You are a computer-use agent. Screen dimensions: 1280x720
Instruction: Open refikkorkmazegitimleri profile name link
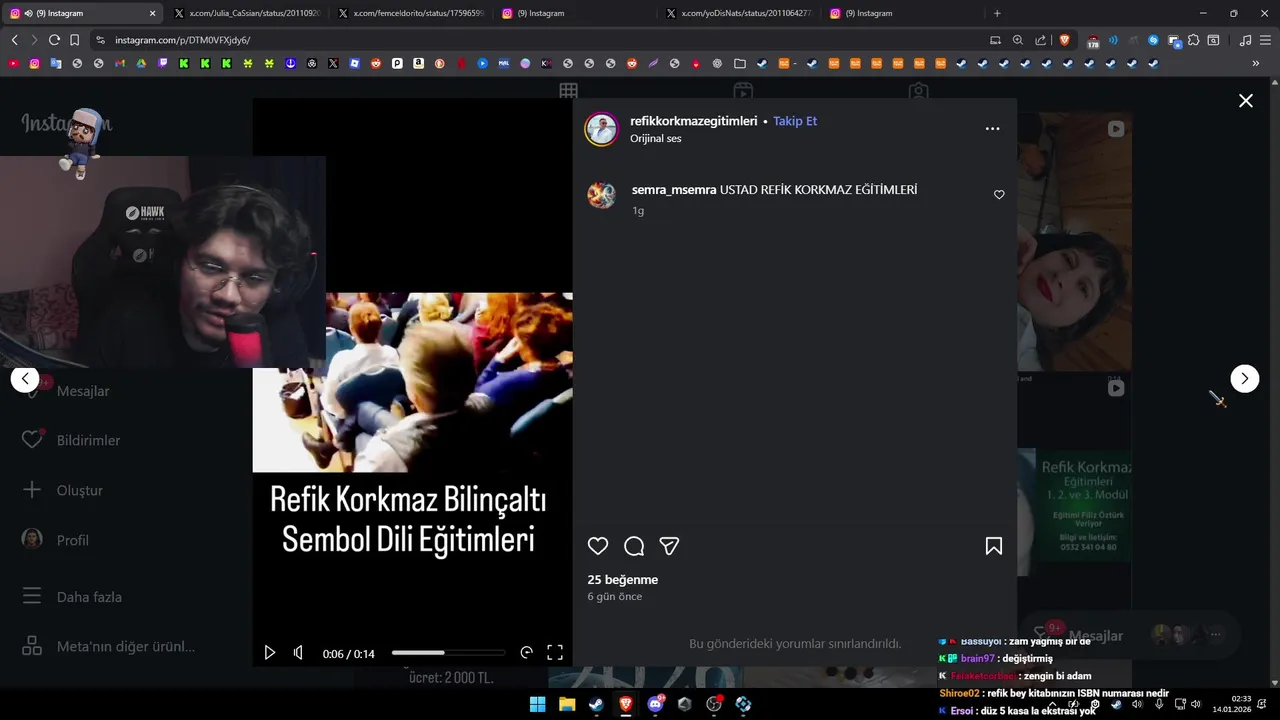(x=693, y=121)
